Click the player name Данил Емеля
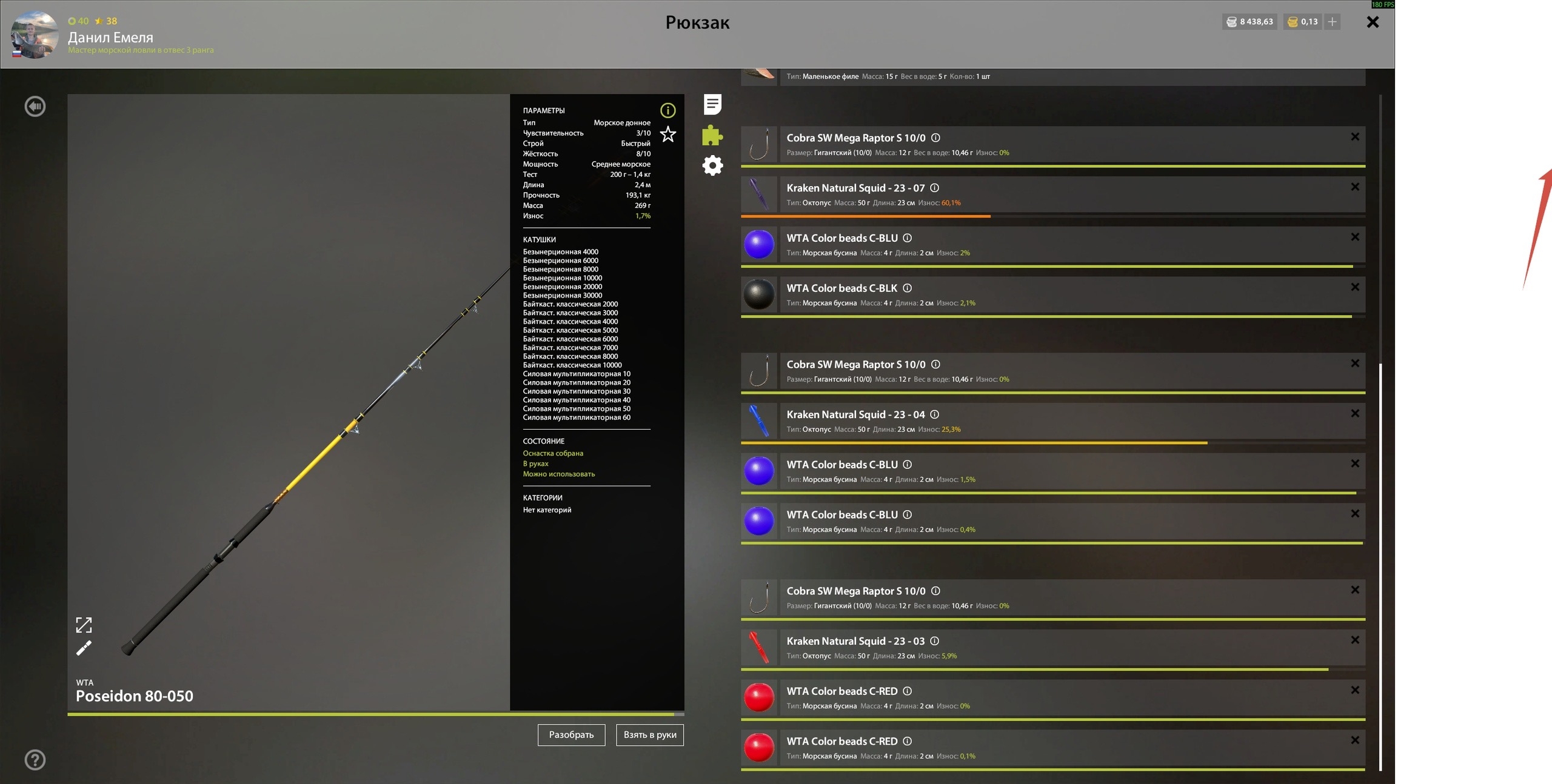 point(110,37)
